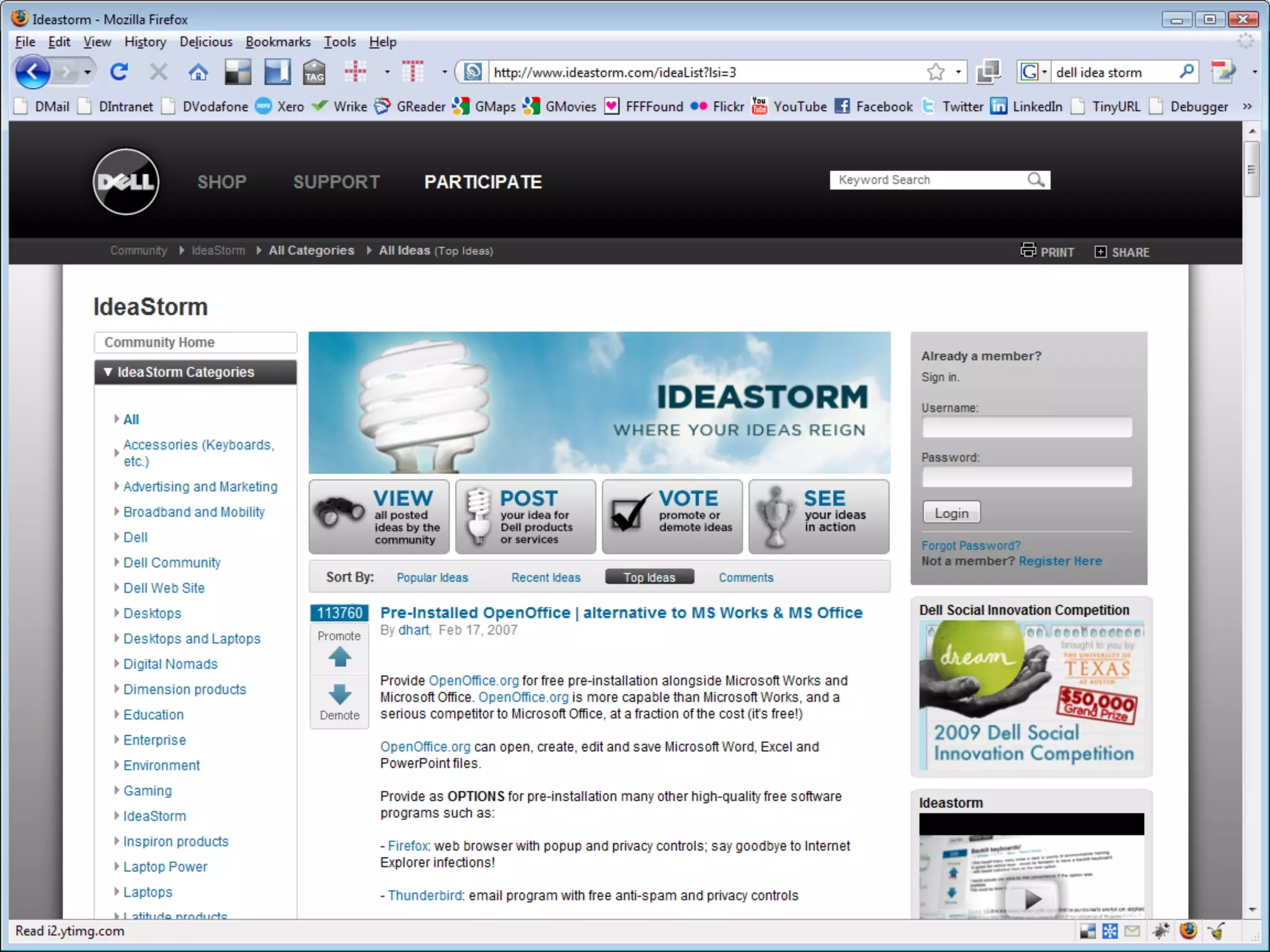The width and height of the screenshot is (1270, 952).
Task: Sort by Recent Ideas
Action: point(546,577)
